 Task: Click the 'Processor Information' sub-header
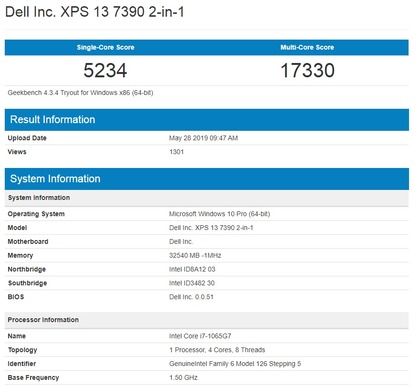[x=207, y=320]
